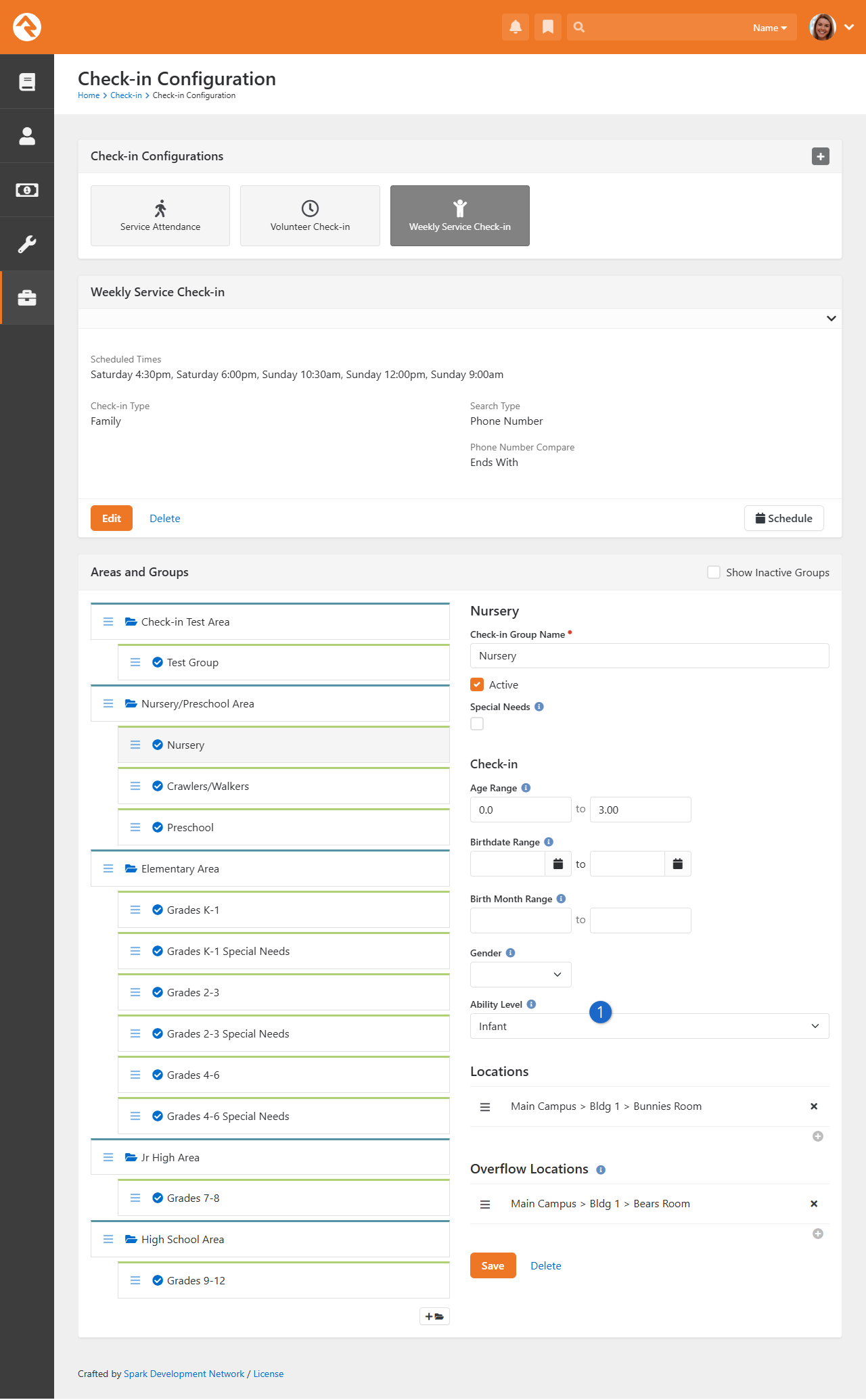This screenshot has width=866, height=1400.
Task: Add a new location with plus icon
Action: 818,1136
